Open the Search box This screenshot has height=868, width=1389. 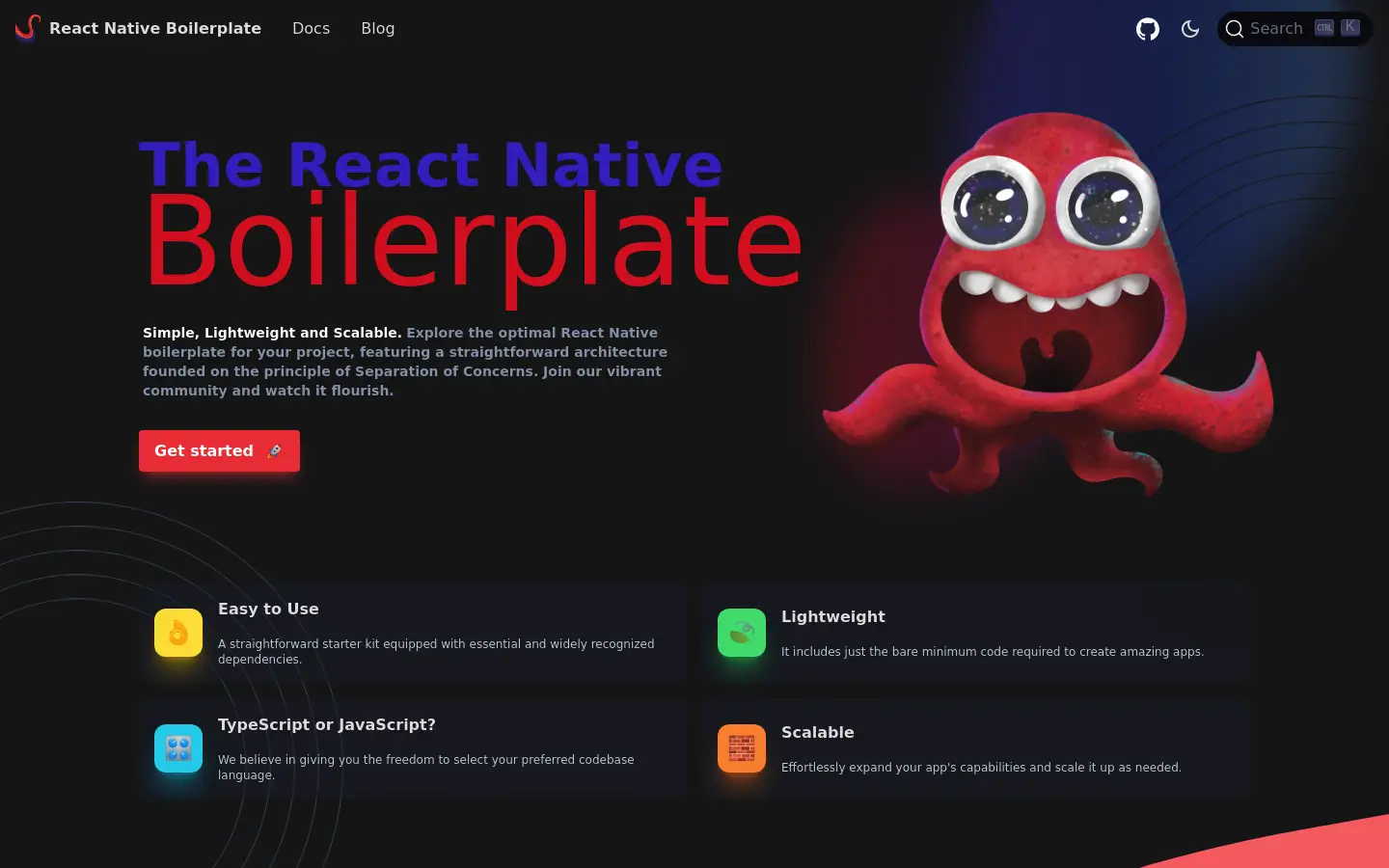coord(1294,29)
